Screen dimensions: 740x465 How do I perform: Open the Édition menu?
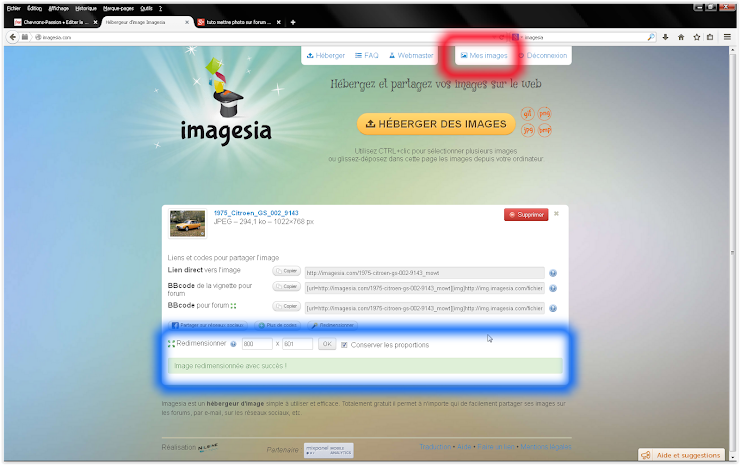coord(34,8)
